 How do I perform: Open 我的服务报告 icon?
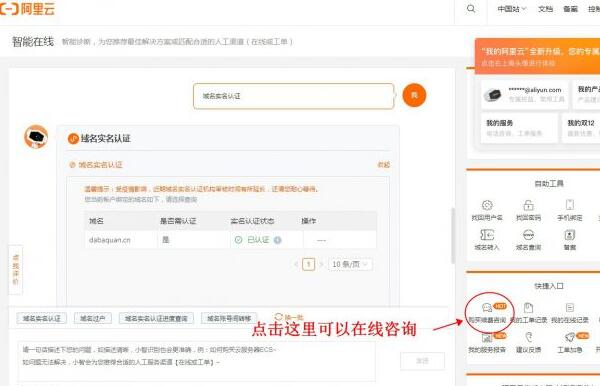487,337
